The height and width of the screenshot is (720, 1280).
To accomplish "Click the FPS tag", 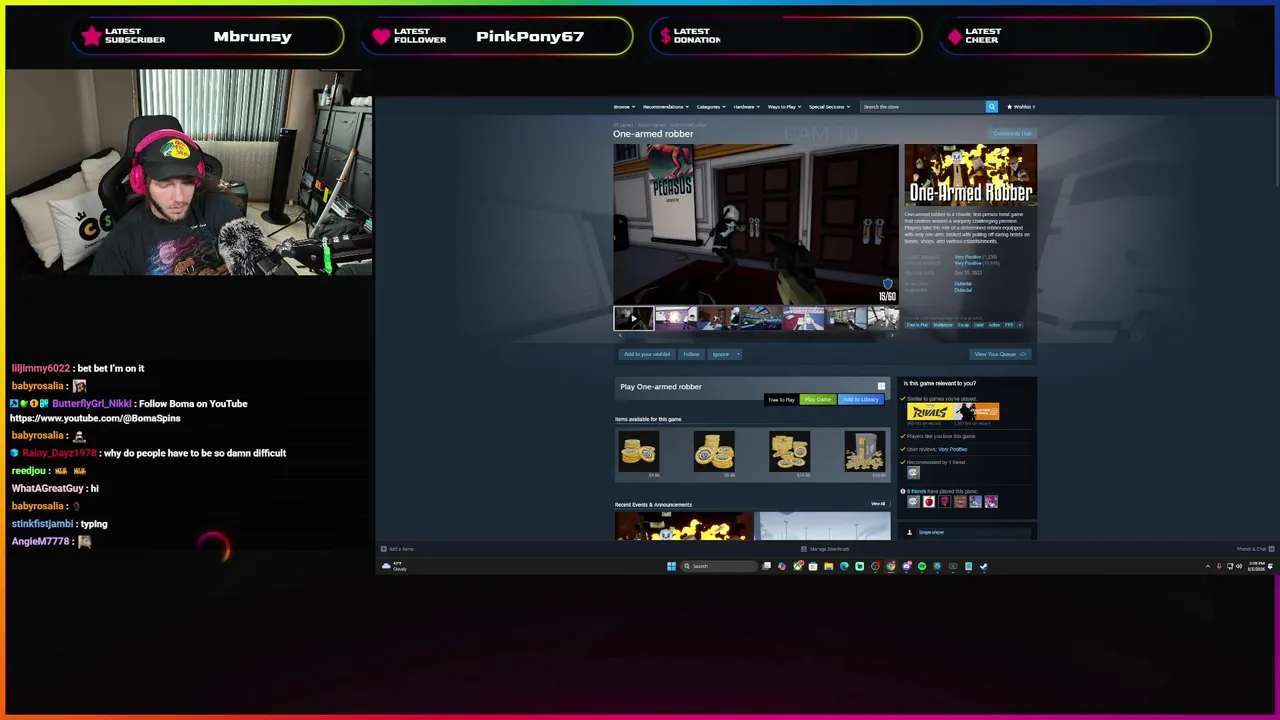I will pyautogui.click(x=1009, y=325).
